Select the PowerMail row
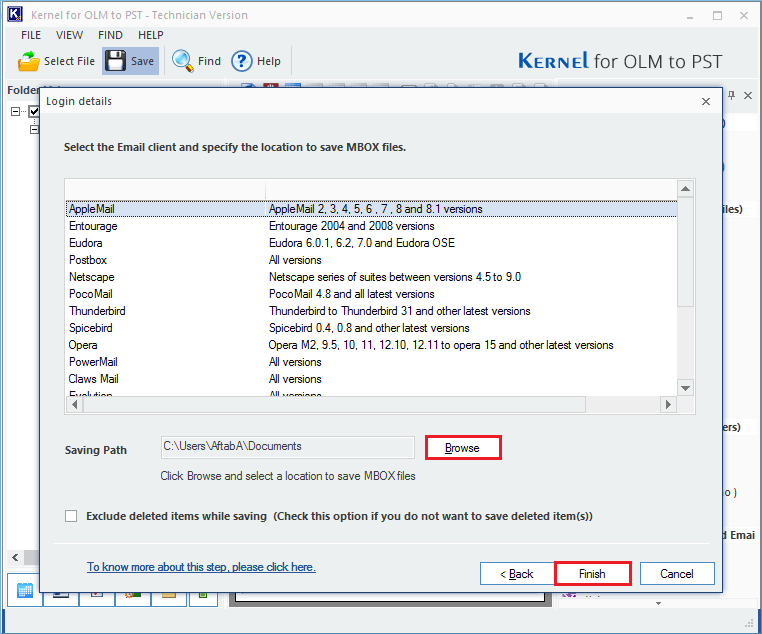This screenshot has height=634, width=762. (371, 362)
